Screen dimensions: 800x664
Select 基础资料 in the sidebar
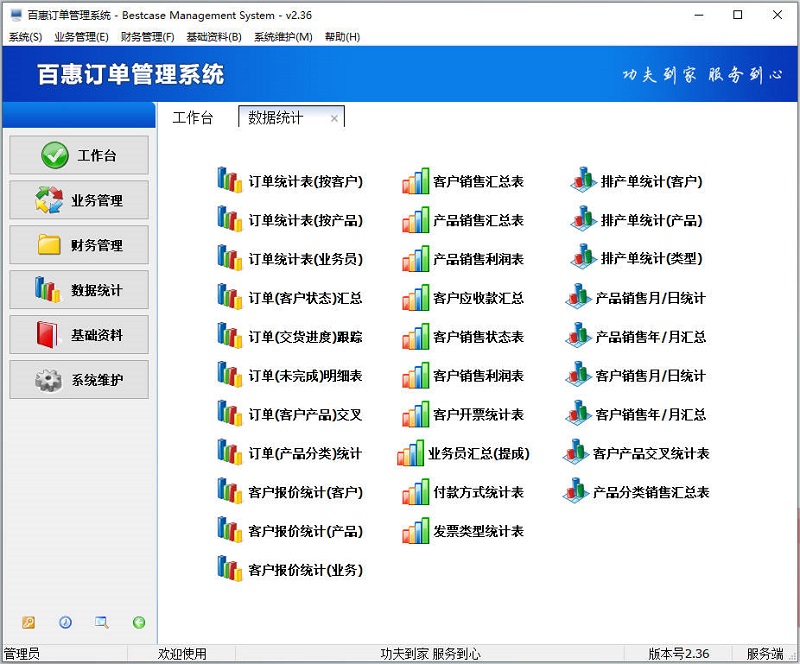78,335
